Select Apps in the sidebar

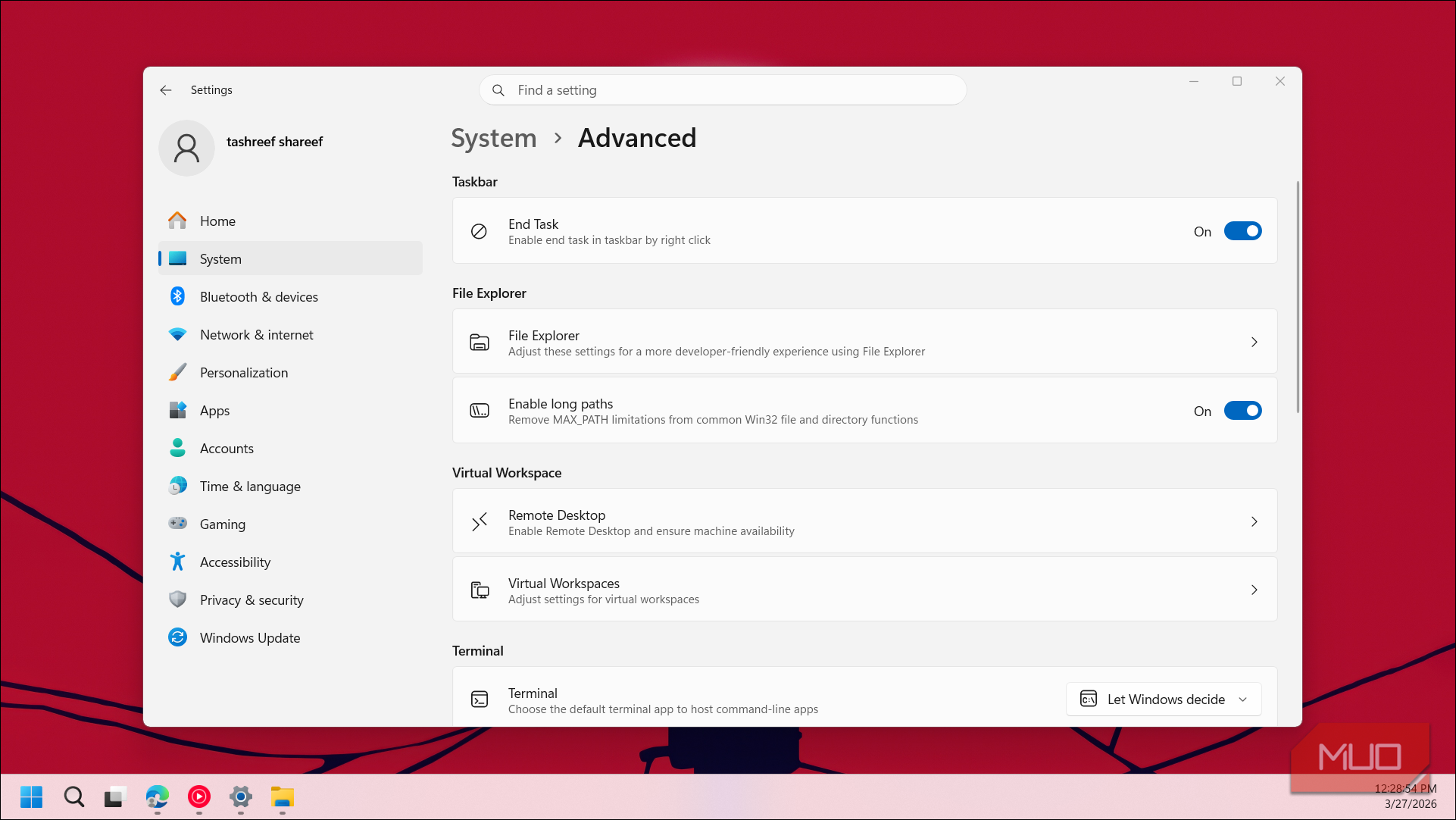291,411
